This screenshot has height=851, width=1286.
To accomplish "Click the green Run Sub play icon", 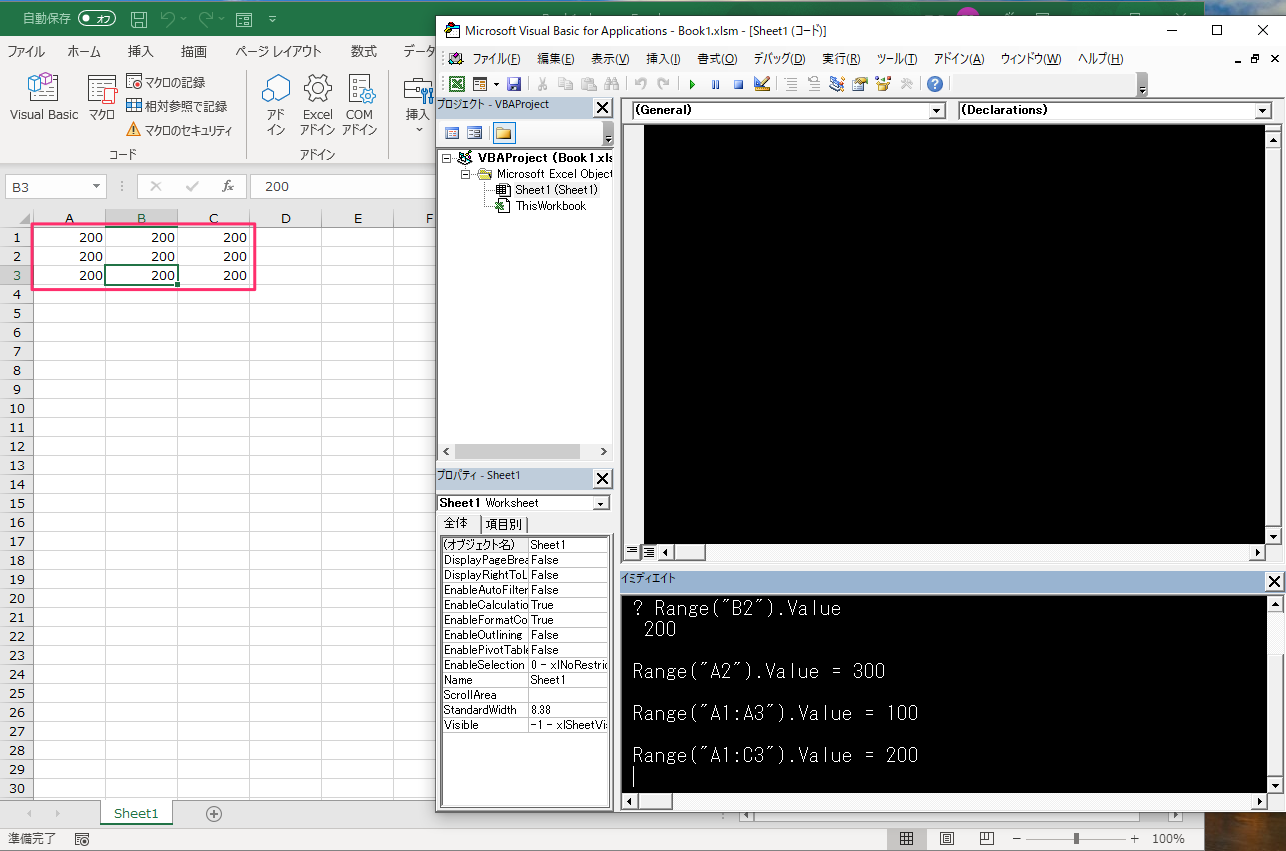I will 692,84.
